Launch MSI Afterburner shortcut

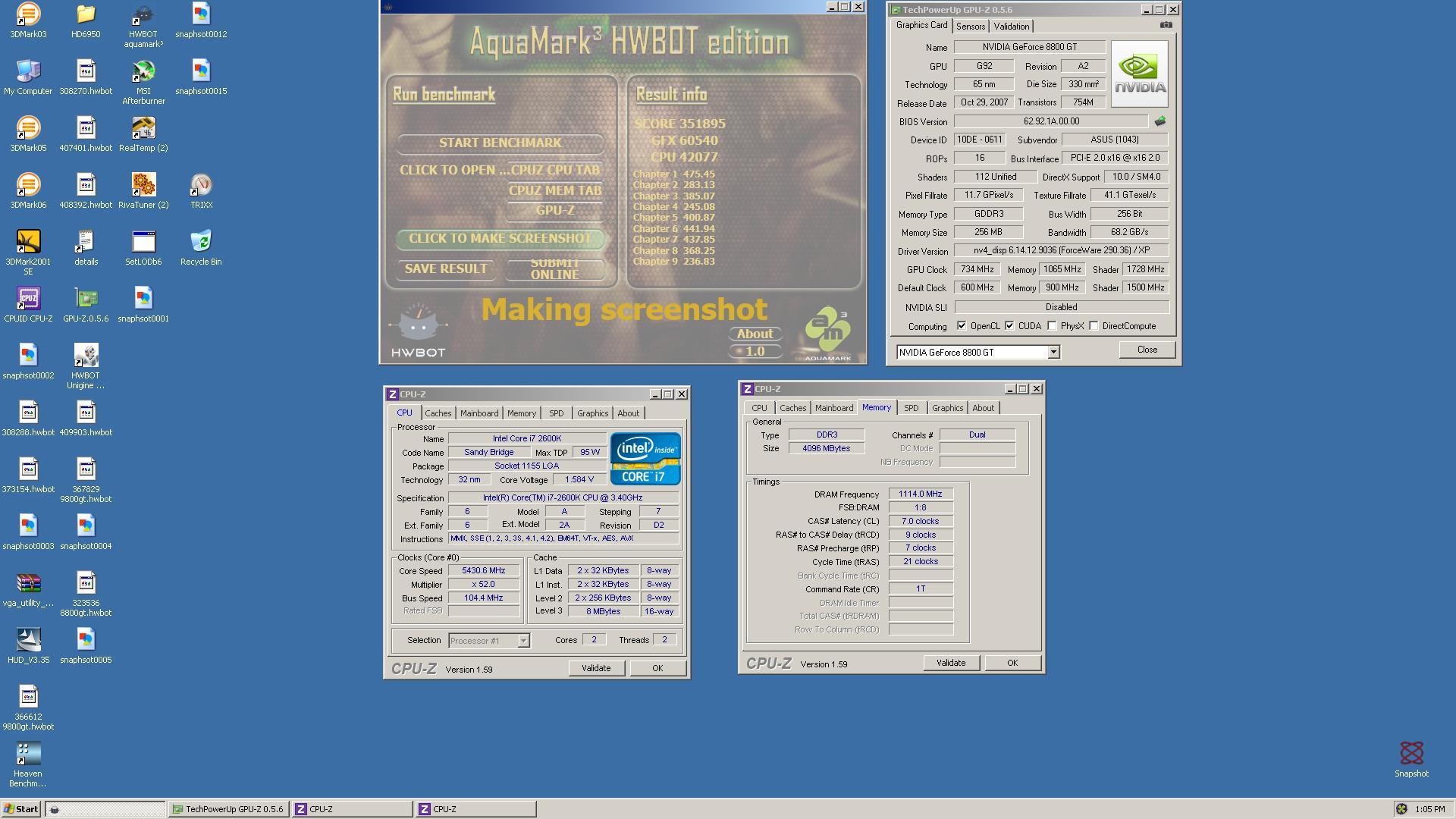click(143, 82)
